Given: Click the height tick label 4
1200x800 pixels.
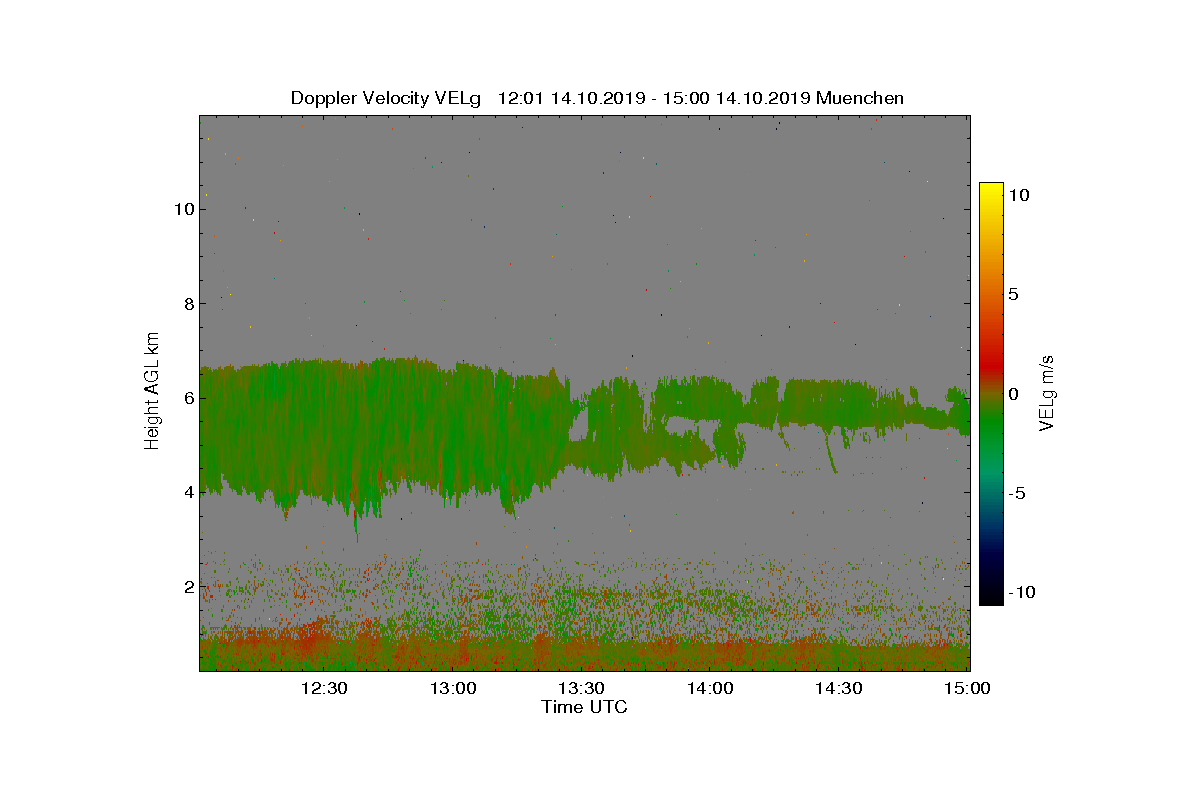Looking at the screenshot, I should pos(187,492).
